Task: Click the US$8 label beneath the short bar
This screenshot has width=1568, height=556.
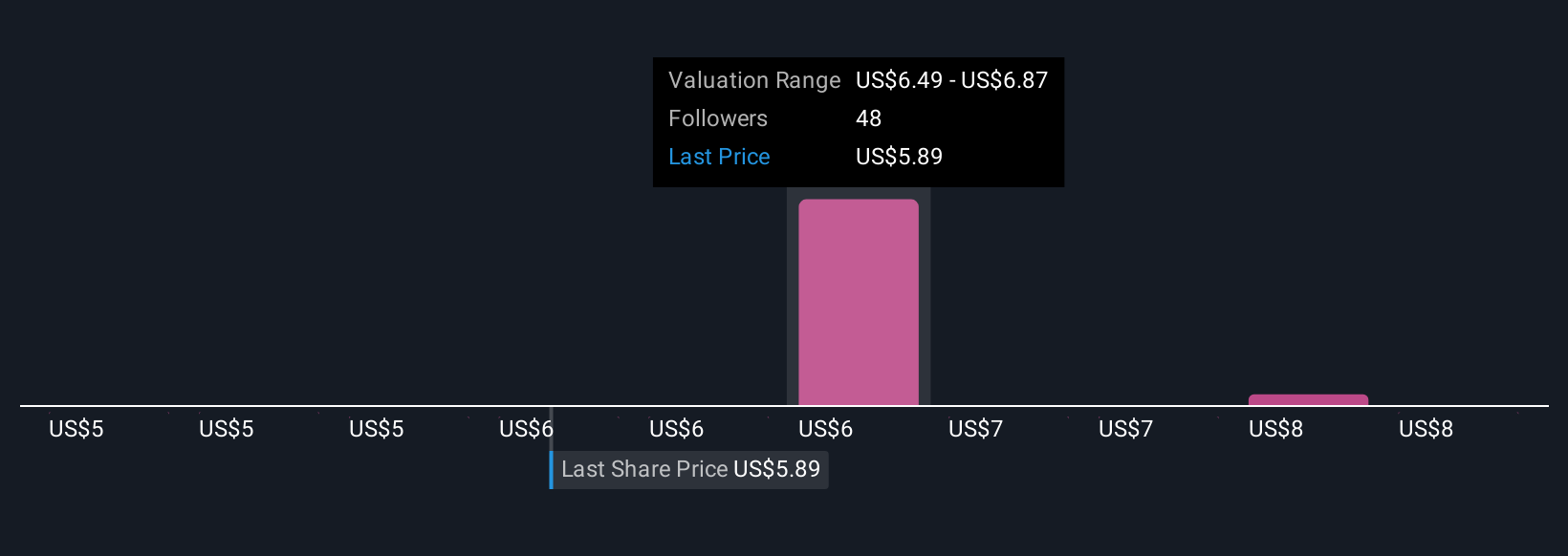Action: pyautogui.click(x=1275, y=429)
